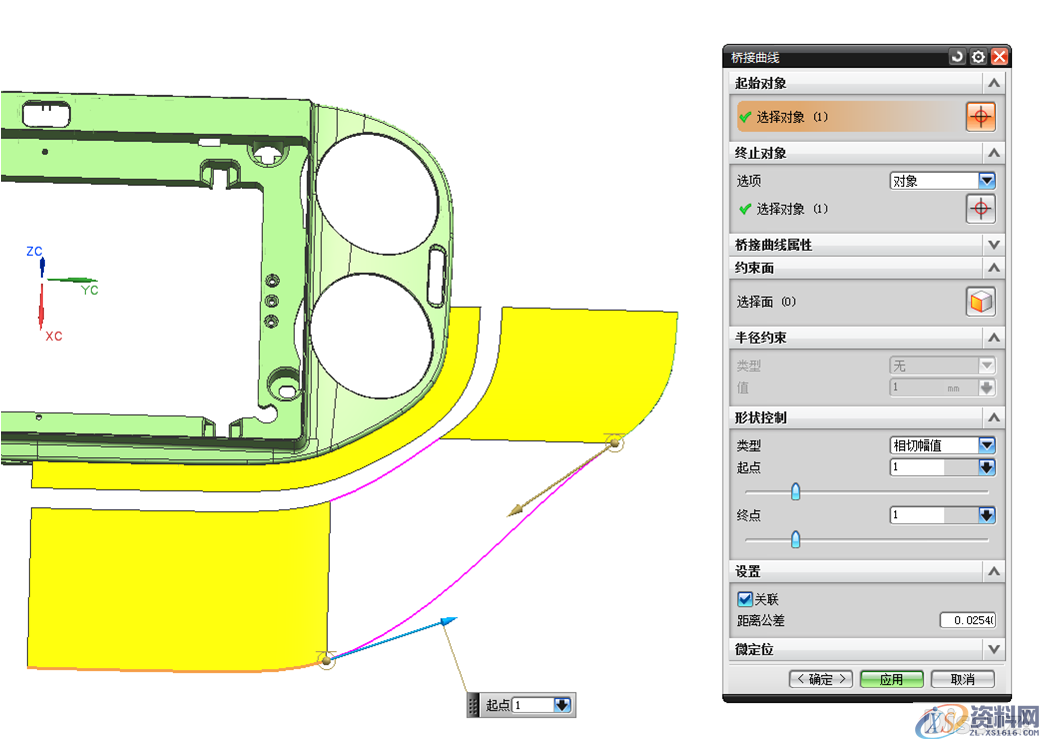Expand the 桥接曲线属性 section

pyautogui.click(x=993, y=245)
